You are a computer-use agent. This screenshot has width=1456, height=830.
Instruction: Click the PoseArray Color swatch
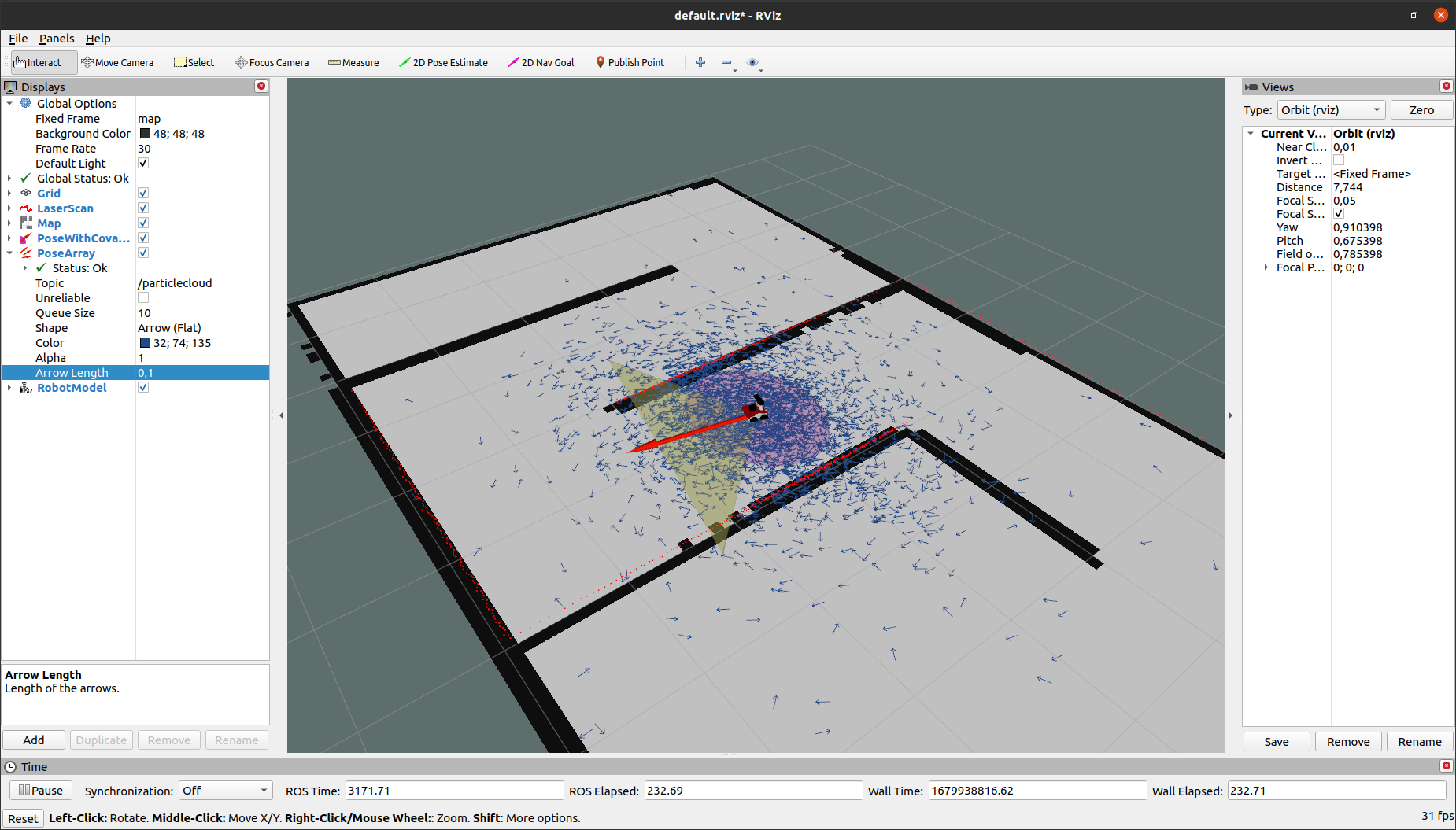(x=145, y=342)
